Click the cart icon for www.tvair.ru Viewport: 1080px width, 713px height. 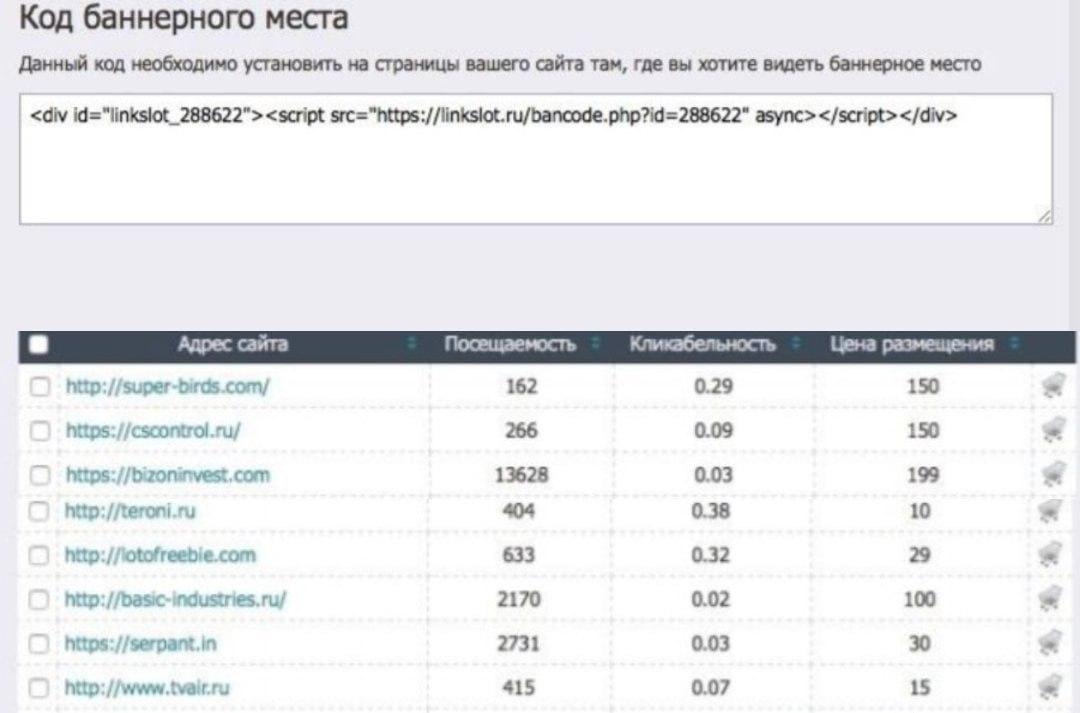pos(1052,687)
